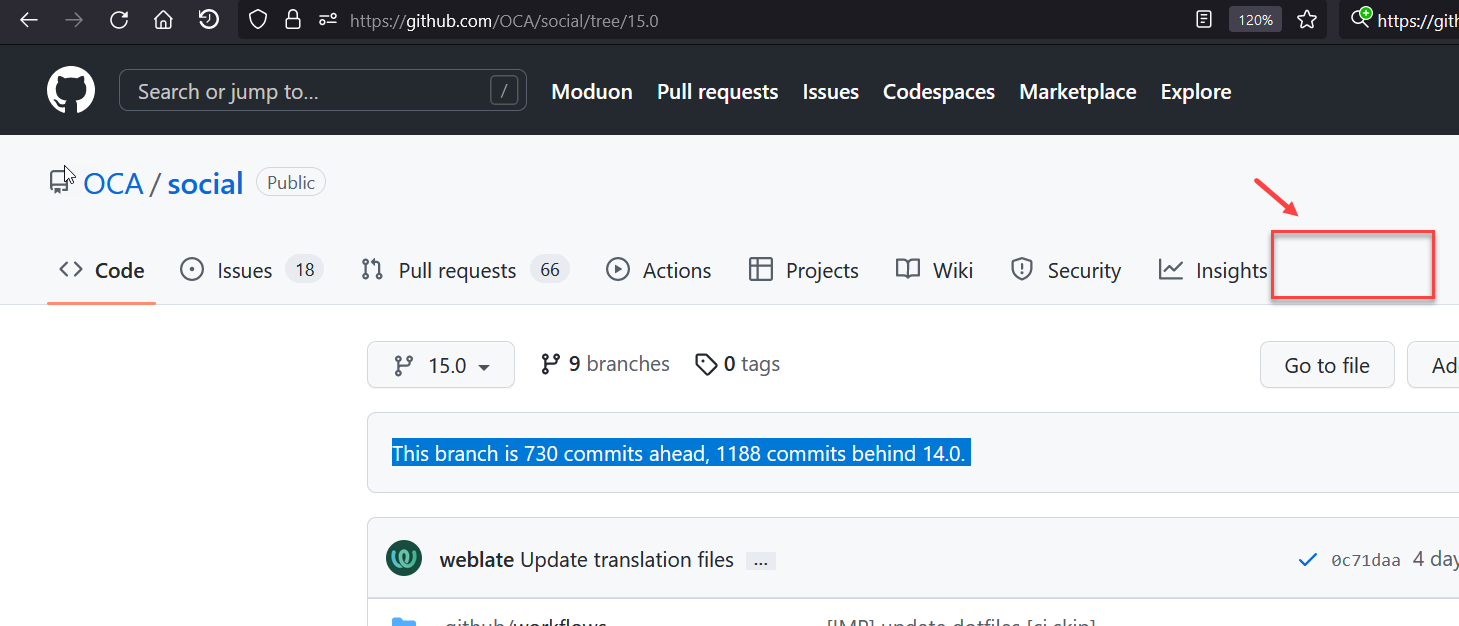Viewport: 1459px width, 626px height.
Task: Click the shield tracking protection icon
Action: coord(258,20)
